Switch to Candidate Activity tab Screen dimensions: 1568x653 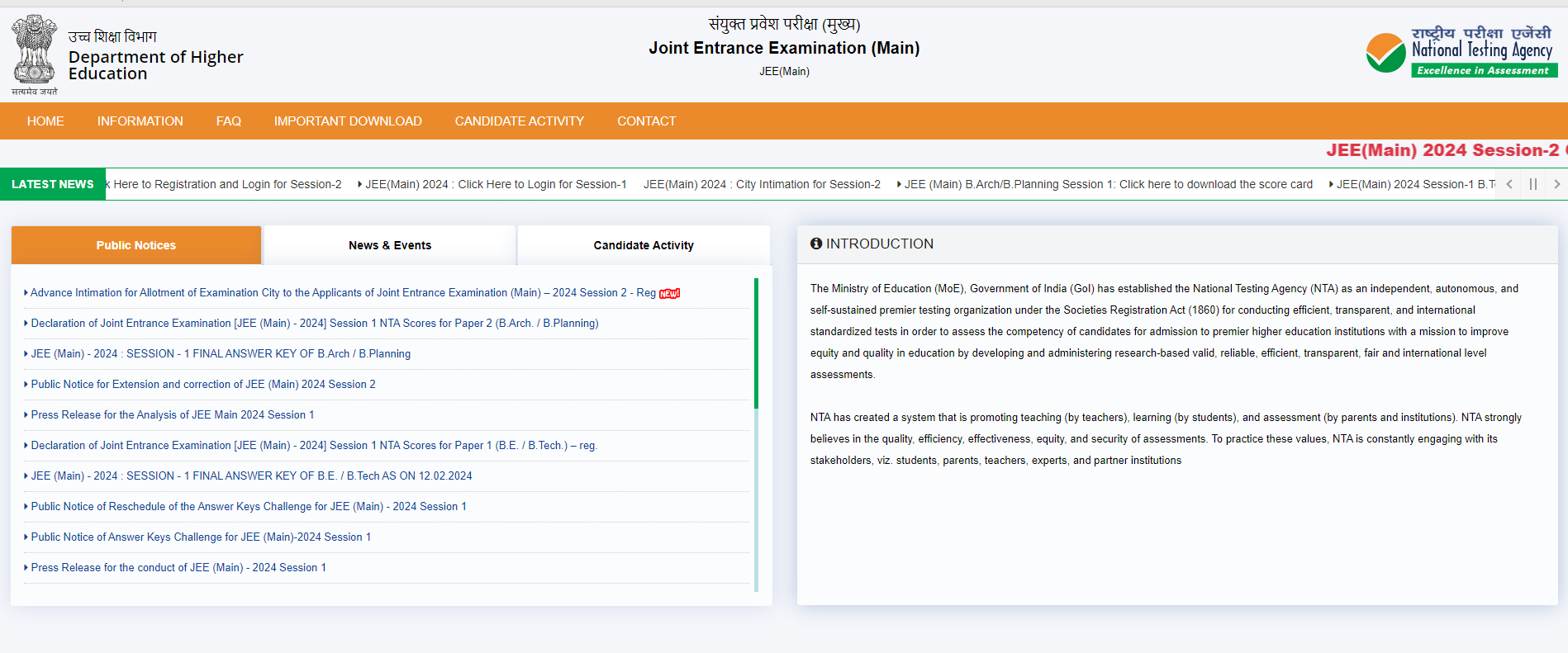pos(644,245)
